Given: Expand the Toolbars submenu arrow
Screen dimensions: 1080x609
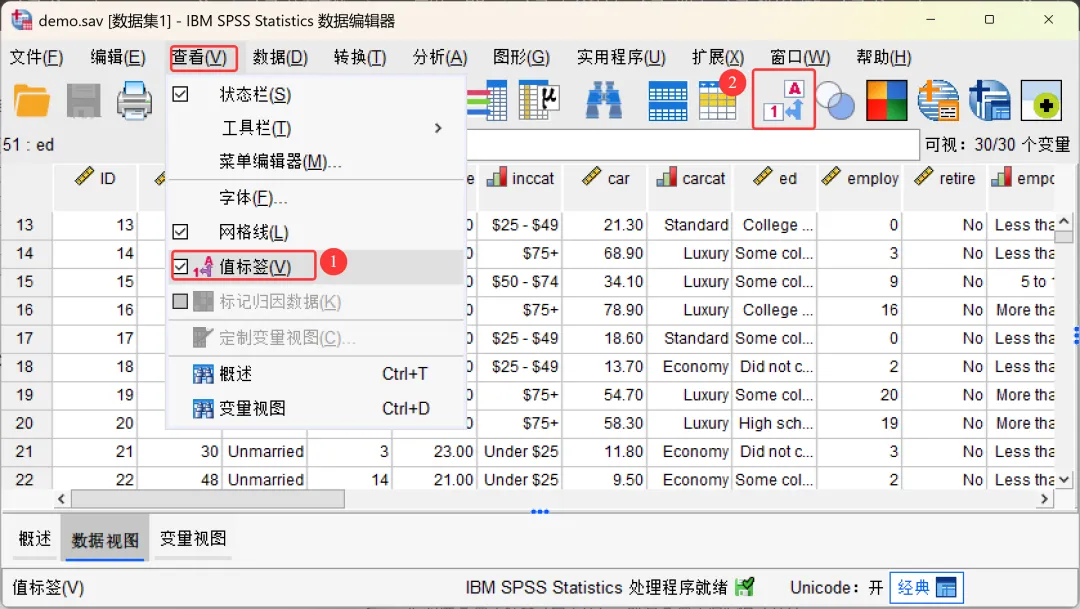Looking at the screenshot, I should pyautogui.click(x=438, y=128).
